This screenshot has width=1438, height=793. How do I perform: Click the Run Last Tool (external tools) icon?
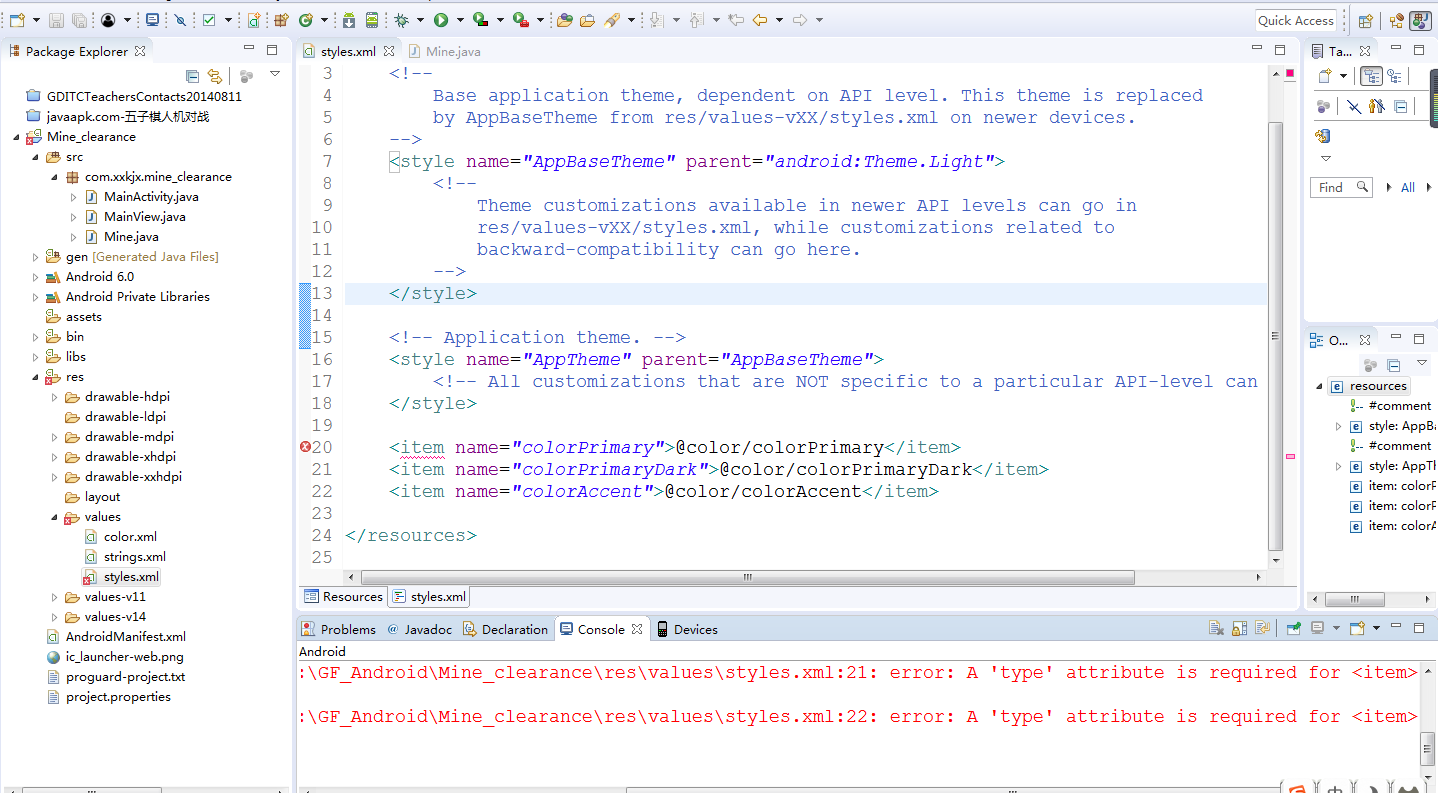[521, 20]
